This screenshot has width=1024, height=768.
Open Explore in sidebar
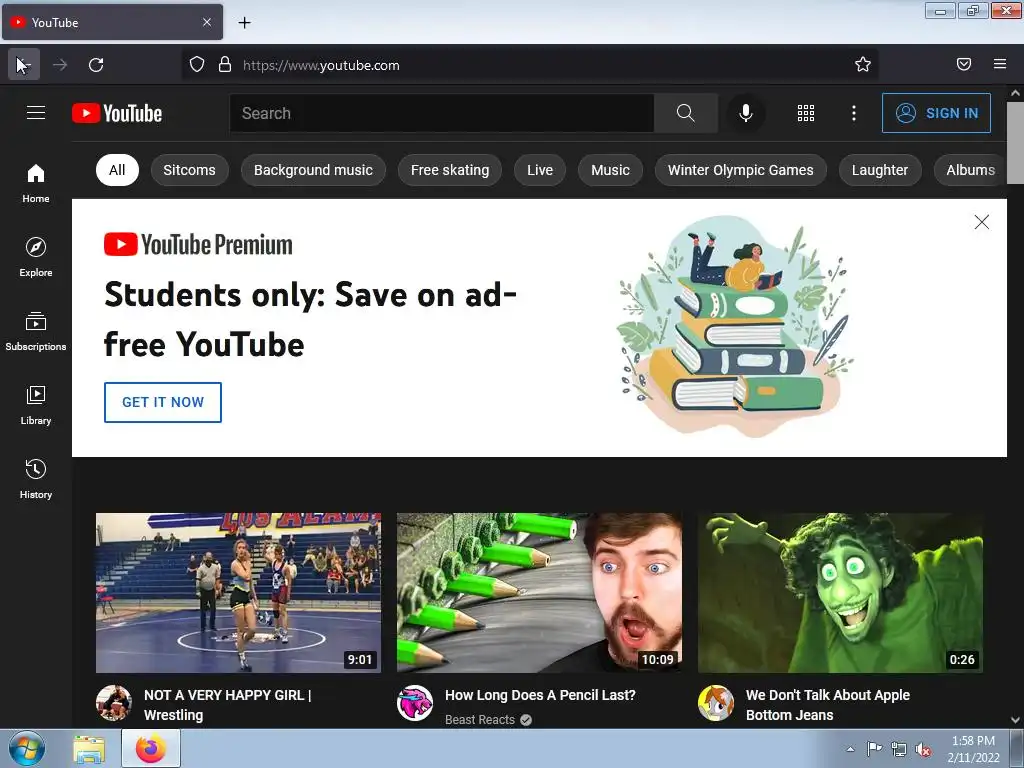click(x=36, y=257)
